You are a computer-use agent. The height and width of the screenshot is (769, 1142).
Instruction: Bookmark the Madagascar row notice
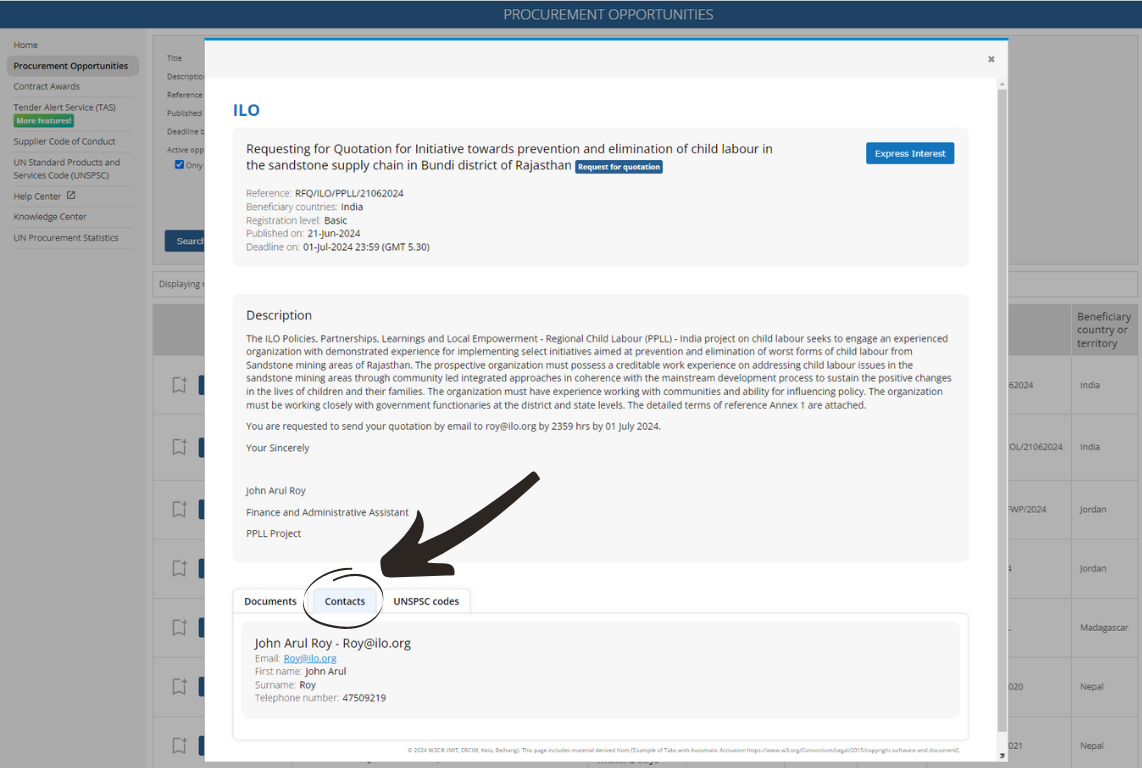[x=179, y=628]
